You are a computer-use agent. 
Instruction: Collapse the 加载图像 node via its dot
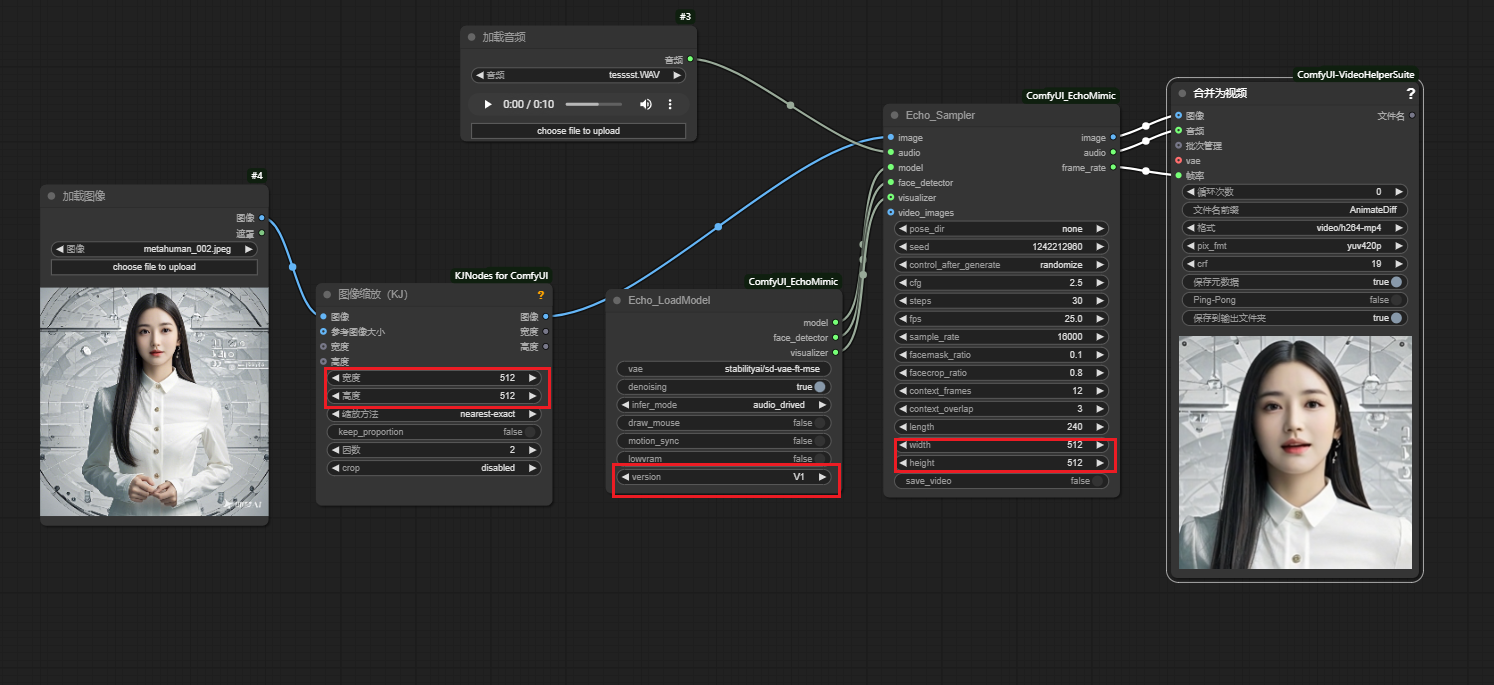50,196
